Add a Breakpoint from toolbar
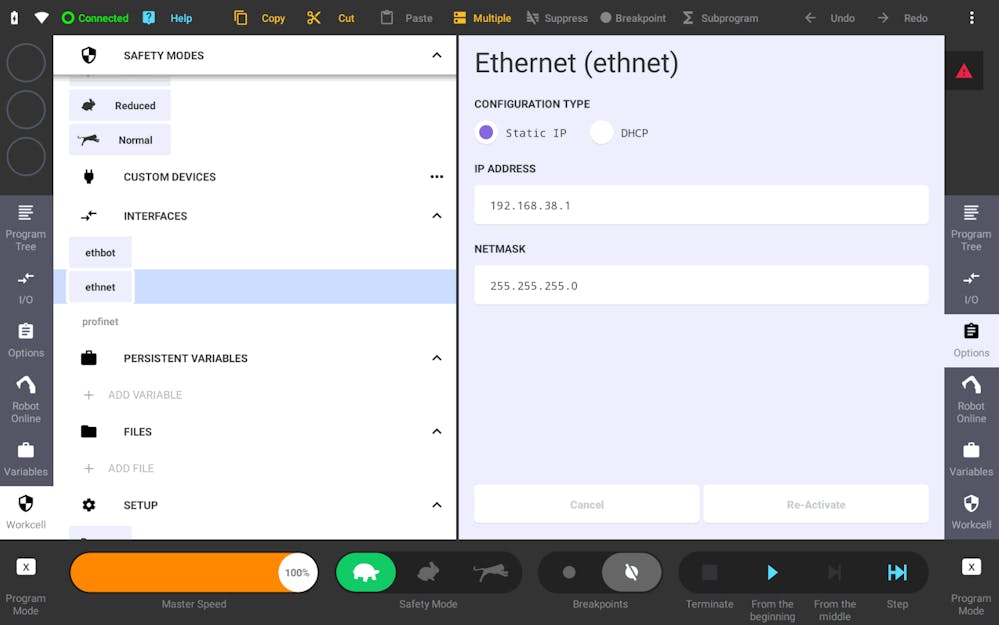The height and width of the screenshot is (625, 999). point(633,18)
